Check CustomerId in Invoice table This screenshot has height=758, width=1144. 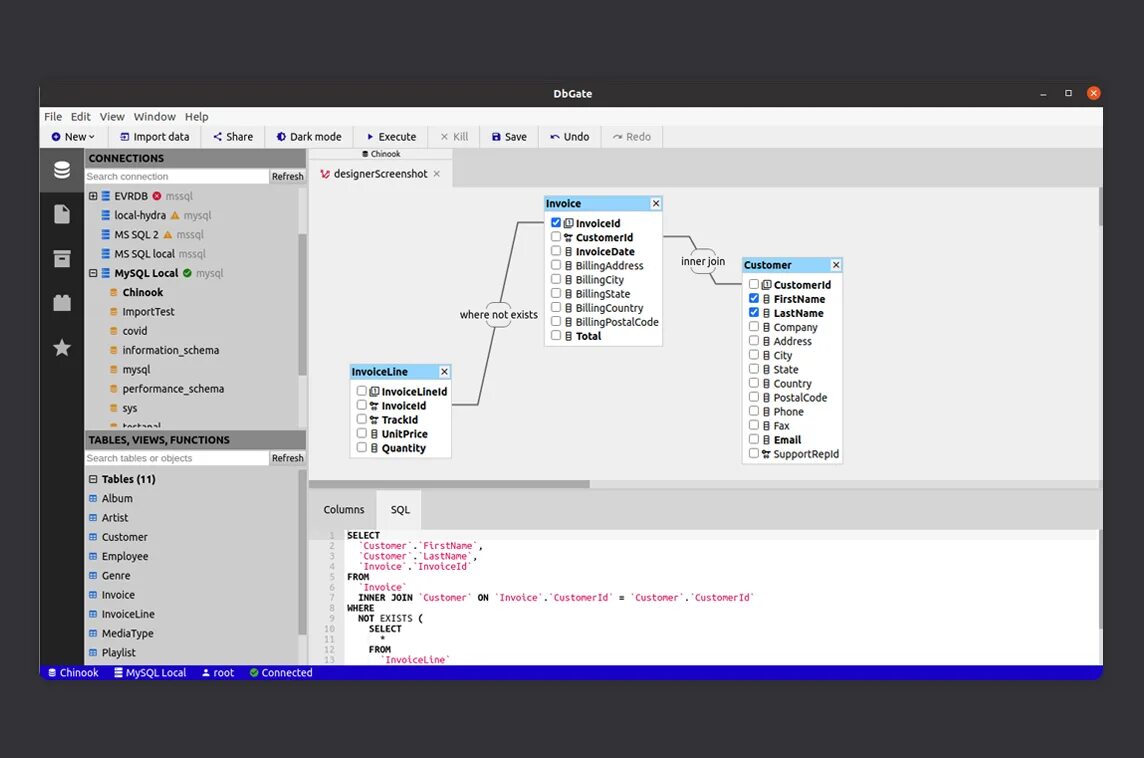pos(556,236)
